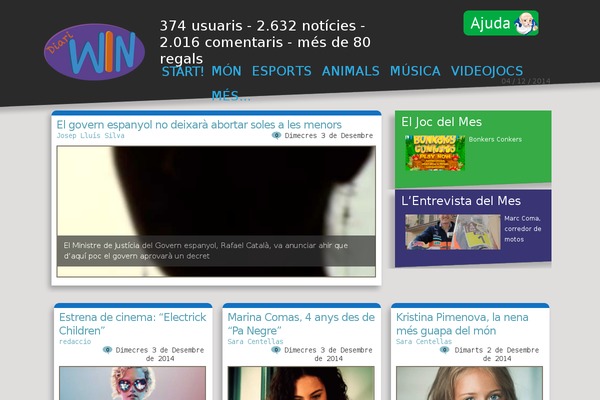
Task: Open the VIDEOJOCS section
Action: click(487, 71)
